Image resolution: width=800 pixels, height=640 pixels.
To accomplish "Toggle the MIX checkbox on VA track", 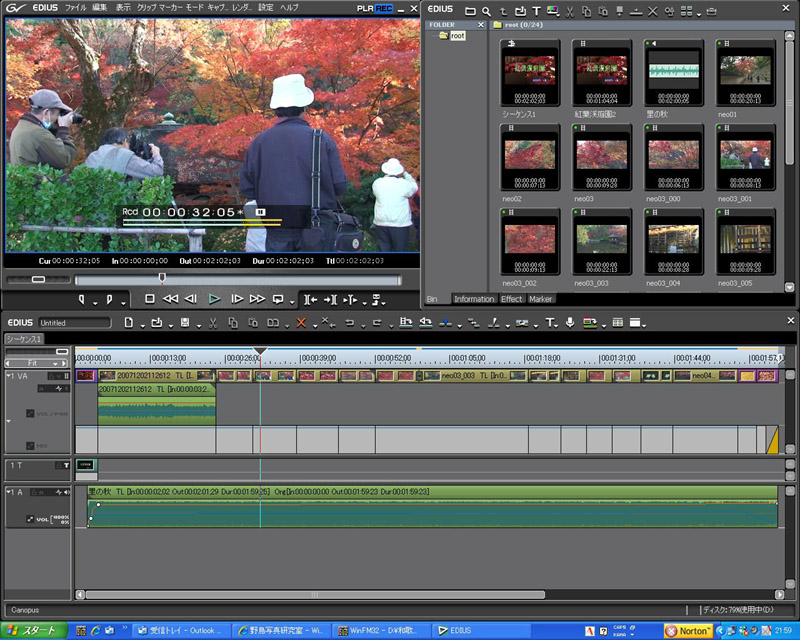I will coord(30,446).
